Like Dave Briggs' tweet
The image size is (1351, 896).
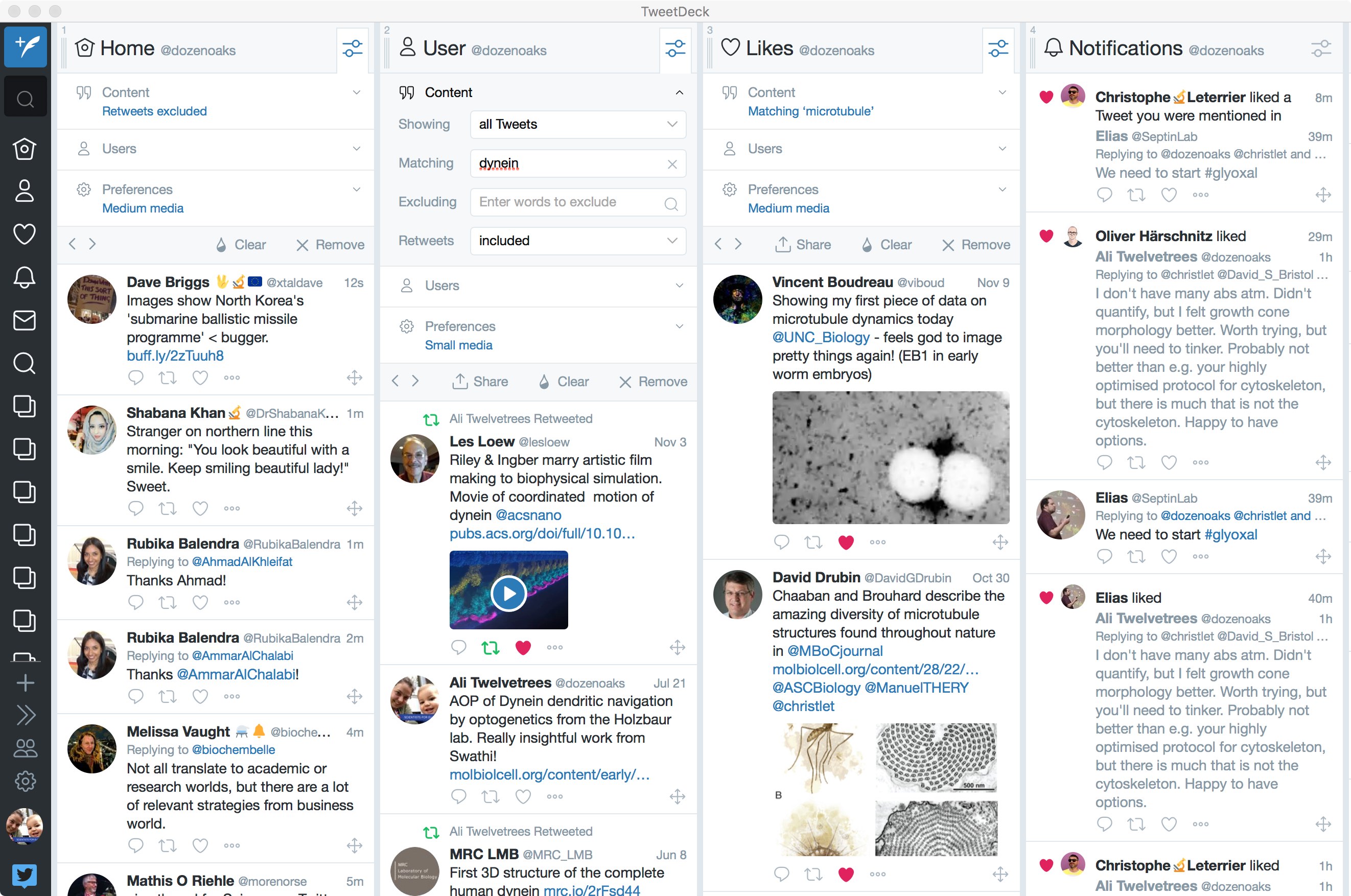200,377
